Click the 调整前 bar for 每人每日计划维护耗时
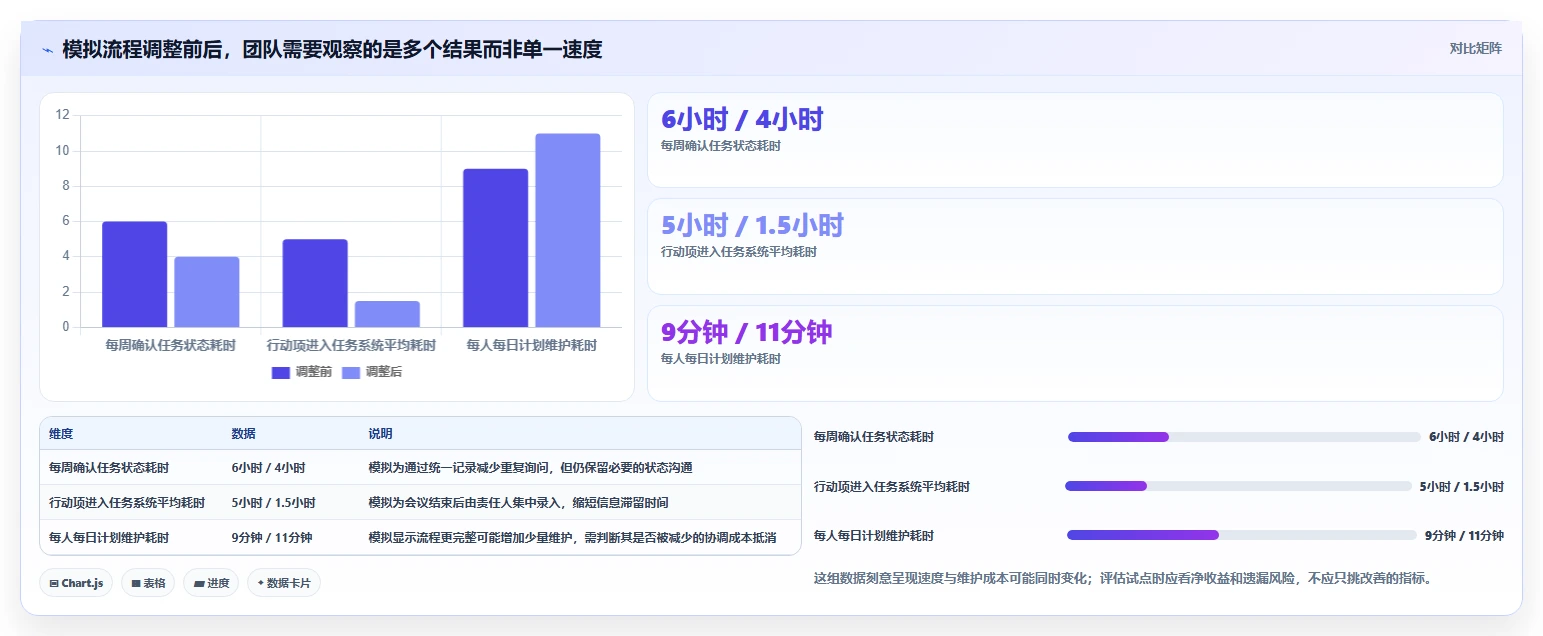The image size is (1543, 636). tap(495, 248)
